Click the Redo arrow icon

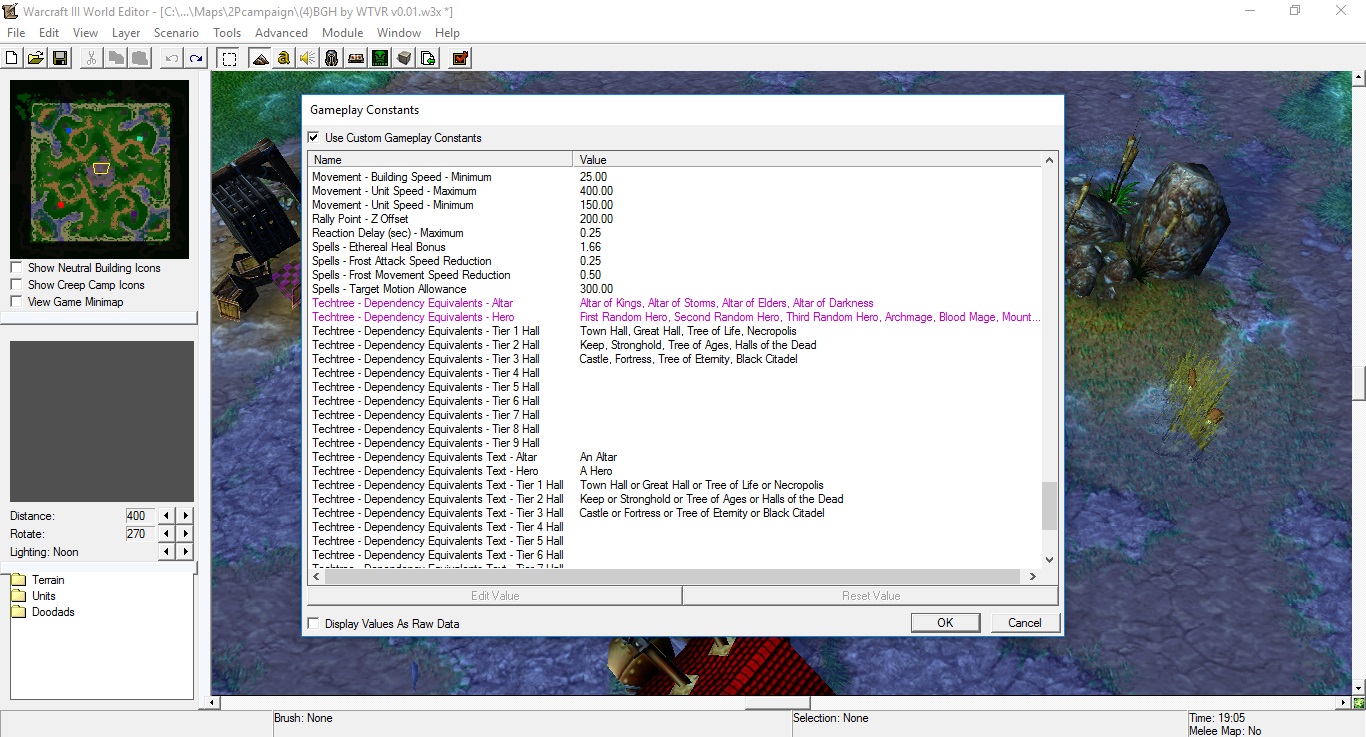point(196,58)
